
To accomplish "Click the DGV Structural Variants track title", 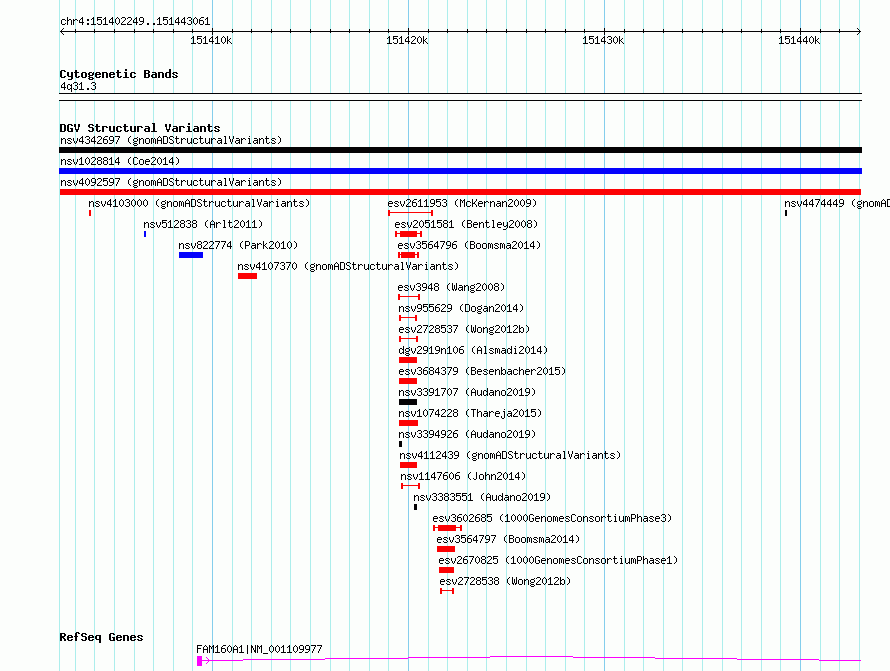I will point(140,128).
